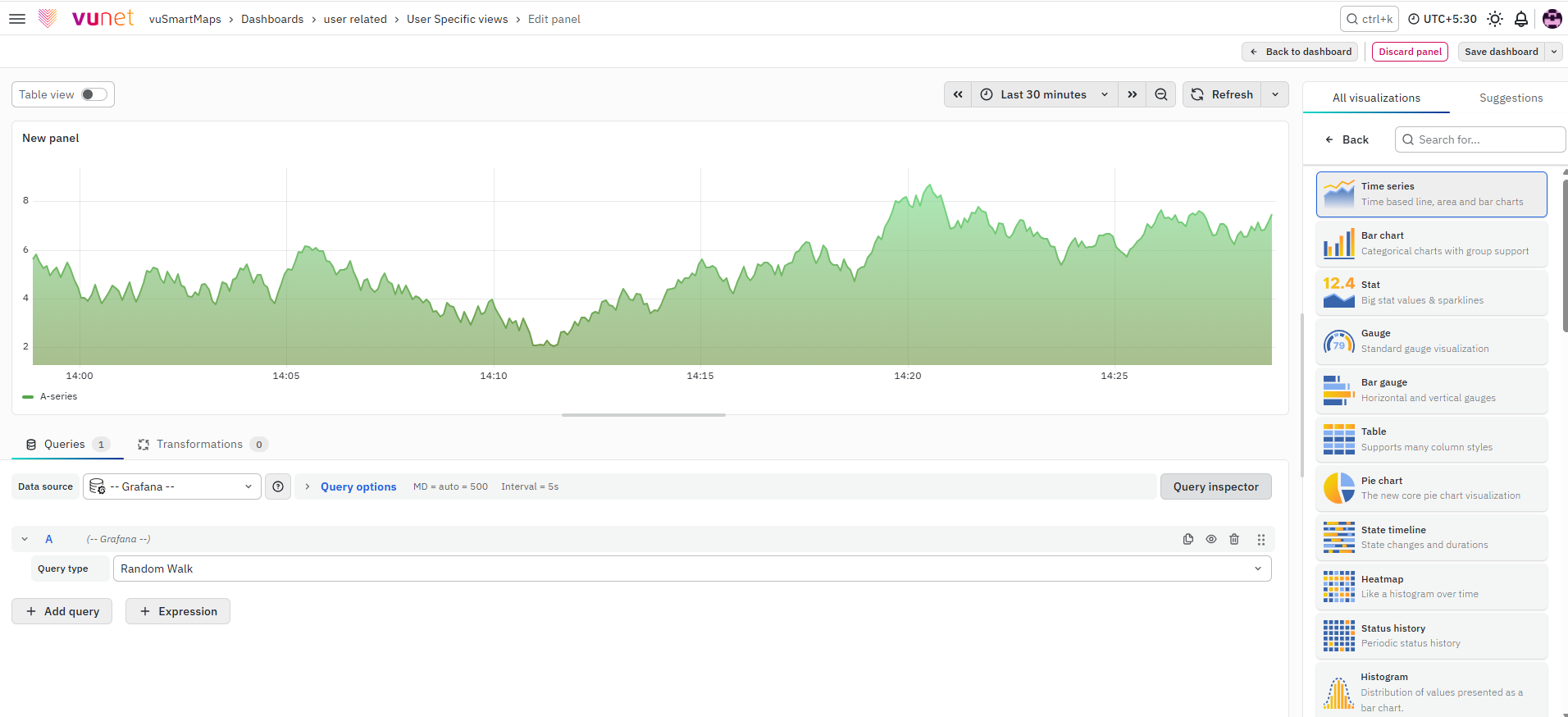Go to Dashboards breadcrumb
Image resolution: width=1568 pixels, height=717 pixels.
point(272,19)
